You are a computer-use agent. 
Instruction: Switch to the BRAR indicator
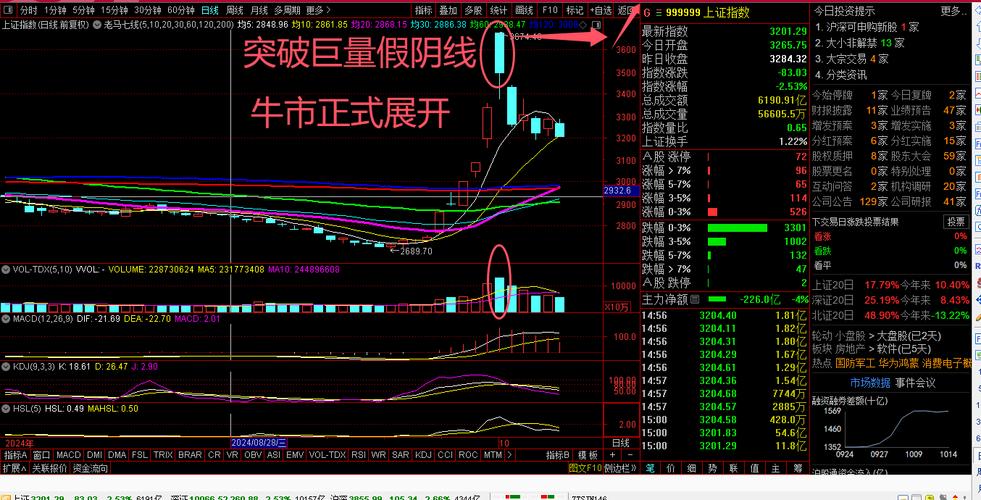pyautogui.click(x=190, y=455)
